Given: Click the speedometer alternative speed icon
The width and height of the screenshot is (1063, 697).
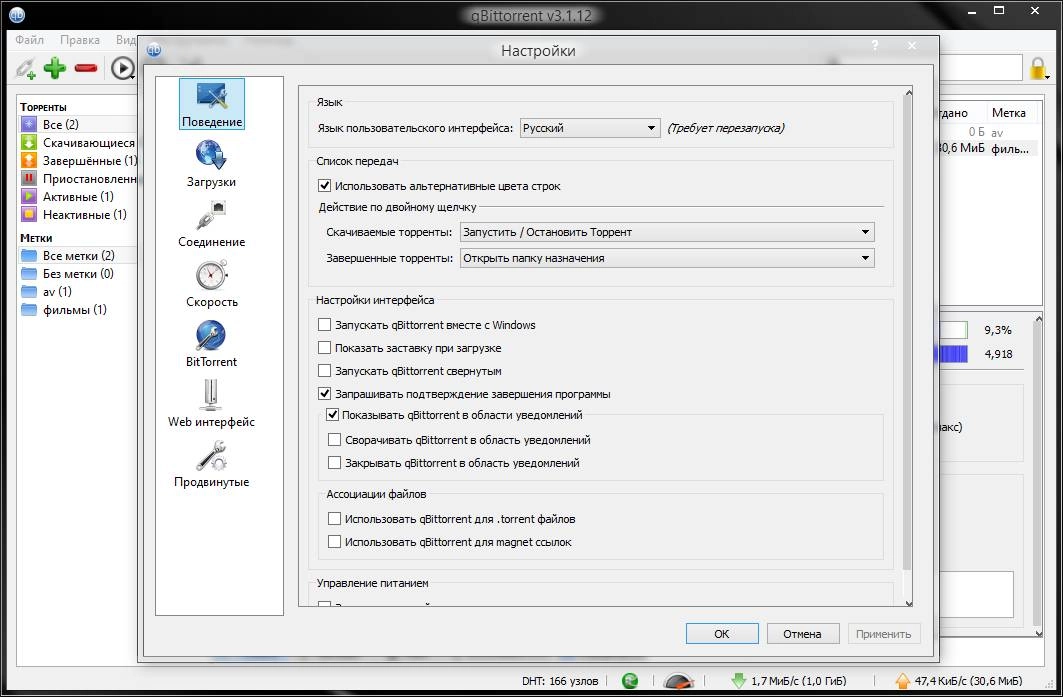Looking at the screenshot, I should [x=679, y=681].
